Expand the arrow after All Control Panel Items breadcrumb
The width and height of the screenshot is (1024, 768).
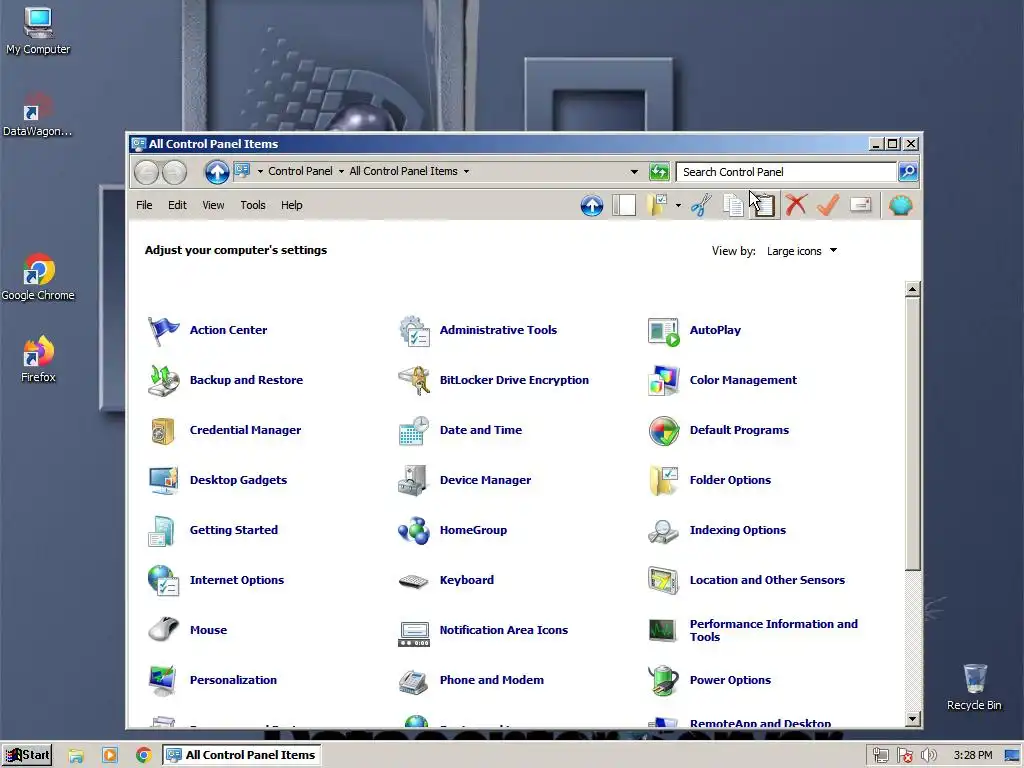466,172
